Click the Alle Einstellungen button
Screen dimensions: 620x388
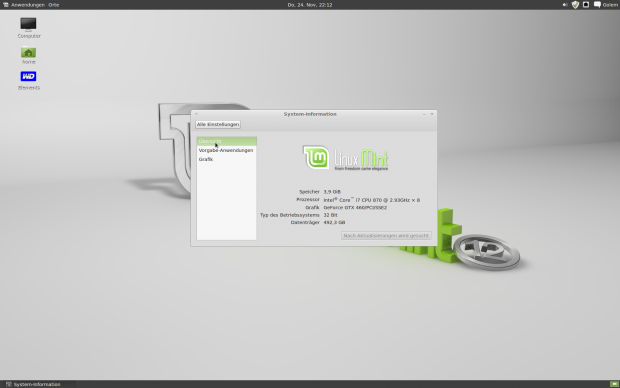click(218, 124)
